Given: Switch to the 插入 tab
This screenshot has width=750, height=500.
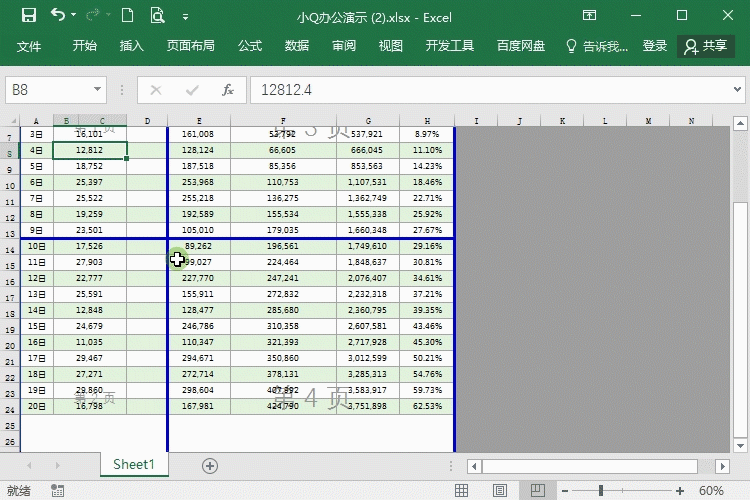Looking at the screenshot, I should pyautogui.click(x=132, y=46).
